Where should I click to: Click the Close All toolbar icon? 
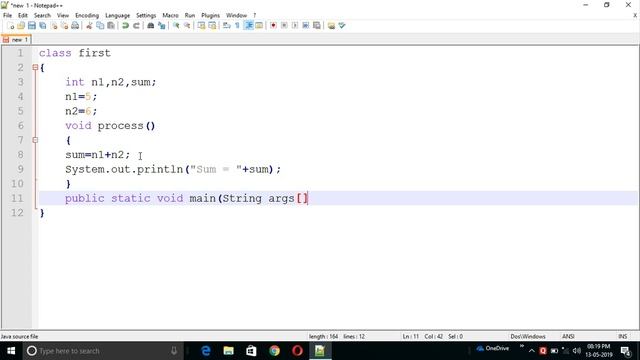tap(64, 26)
